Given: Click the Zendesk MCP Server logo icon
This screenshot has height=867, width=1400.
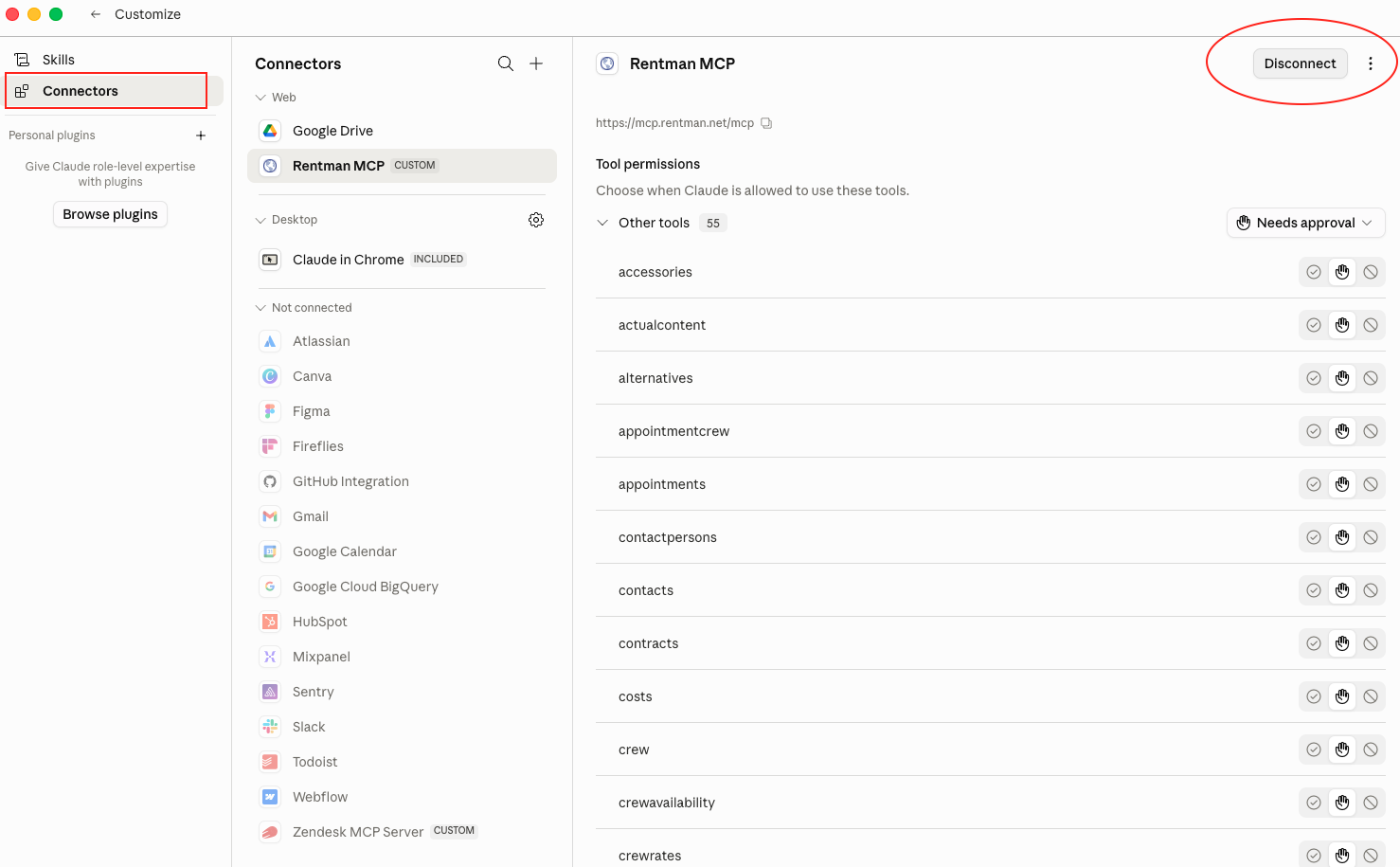Looking at the screenshot, I should pos(270,832).
